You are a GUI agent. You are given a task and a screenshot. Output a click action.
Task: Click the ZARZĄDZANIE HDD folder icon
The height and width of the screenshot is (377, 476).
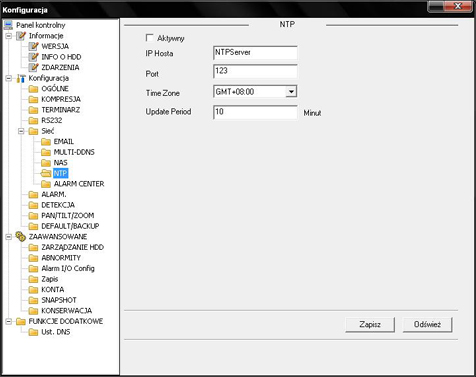click(x=33, y=247)
